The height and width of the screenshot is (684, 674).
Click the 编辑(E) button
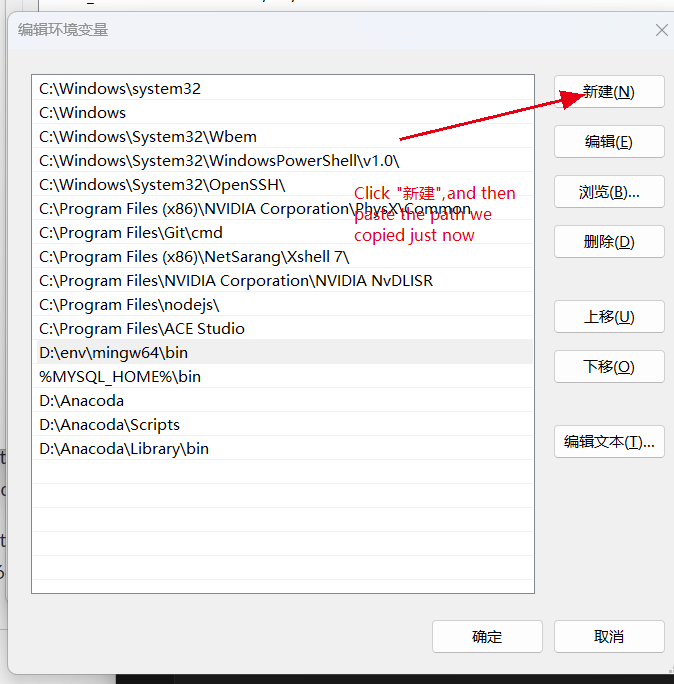pos(609,142)
